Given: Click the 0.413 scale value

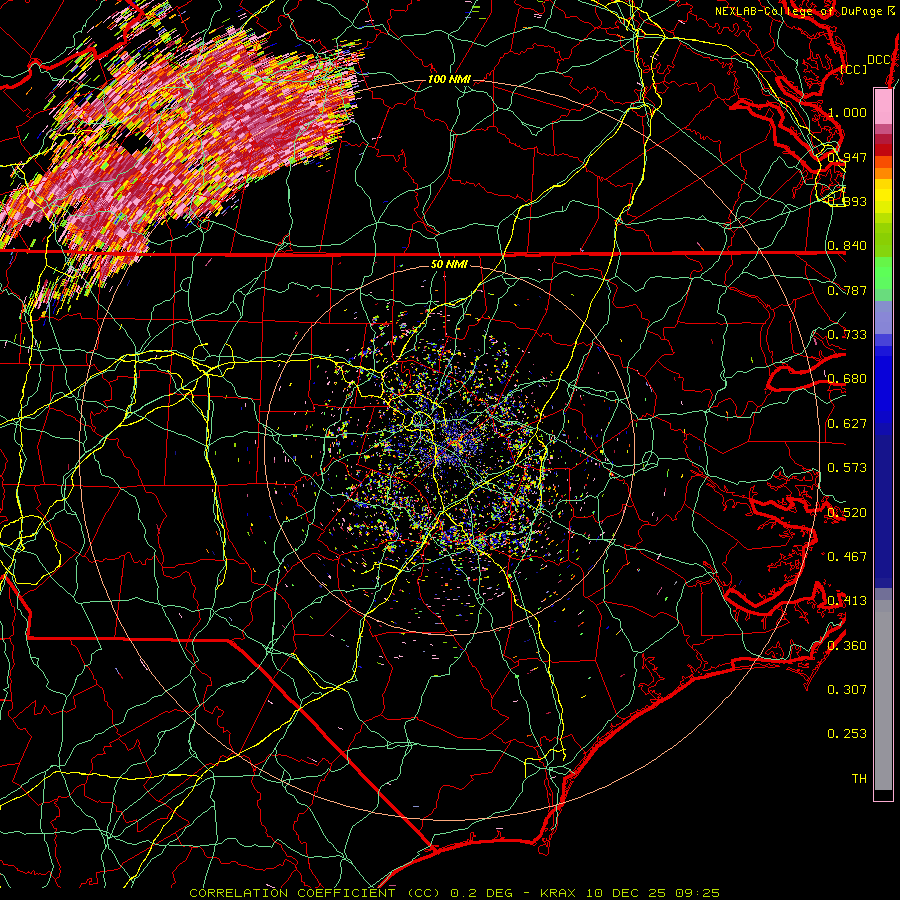Looking at the screenshot, I should pyautogui.click(x=847, y=601).
